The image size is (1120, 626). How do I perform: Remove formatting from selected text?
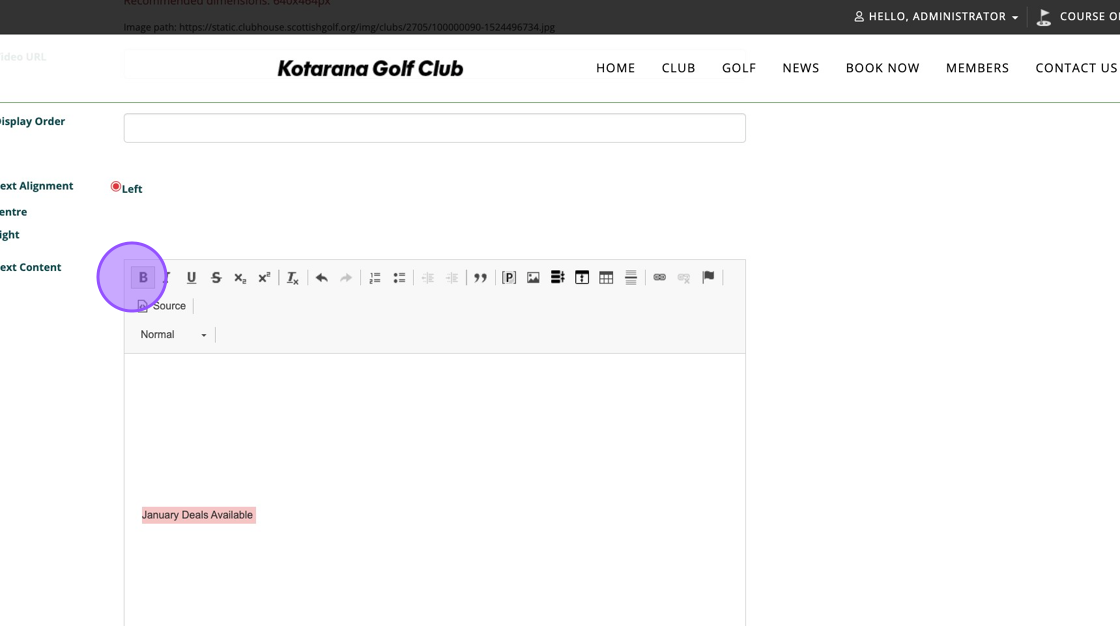pos(293,277)
